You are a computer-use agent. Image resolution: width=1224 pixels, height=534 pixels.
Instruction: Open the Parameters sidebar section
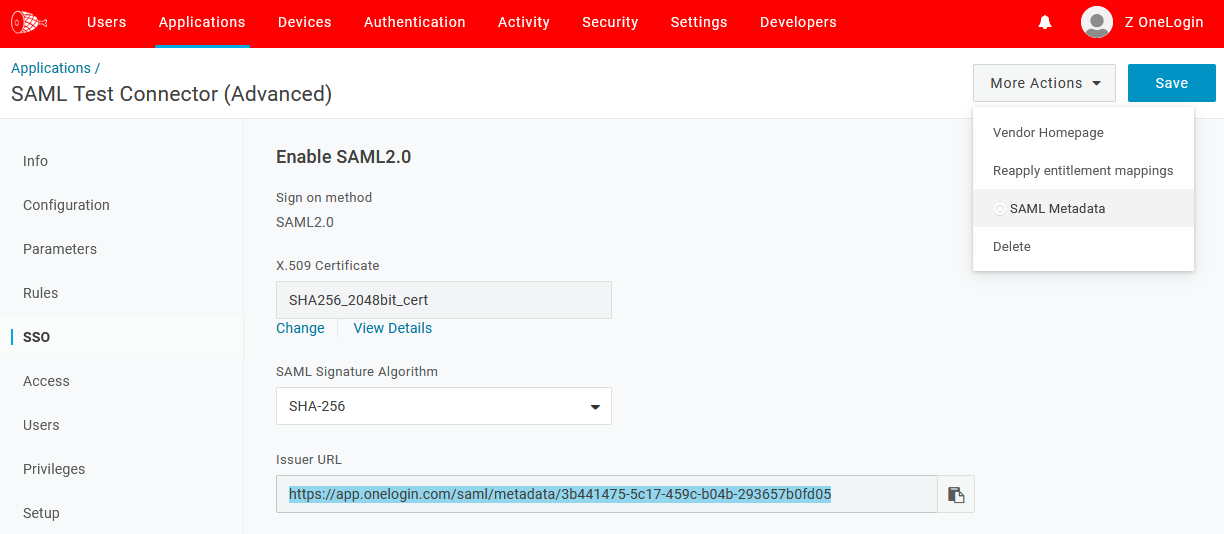click(60, 249)
